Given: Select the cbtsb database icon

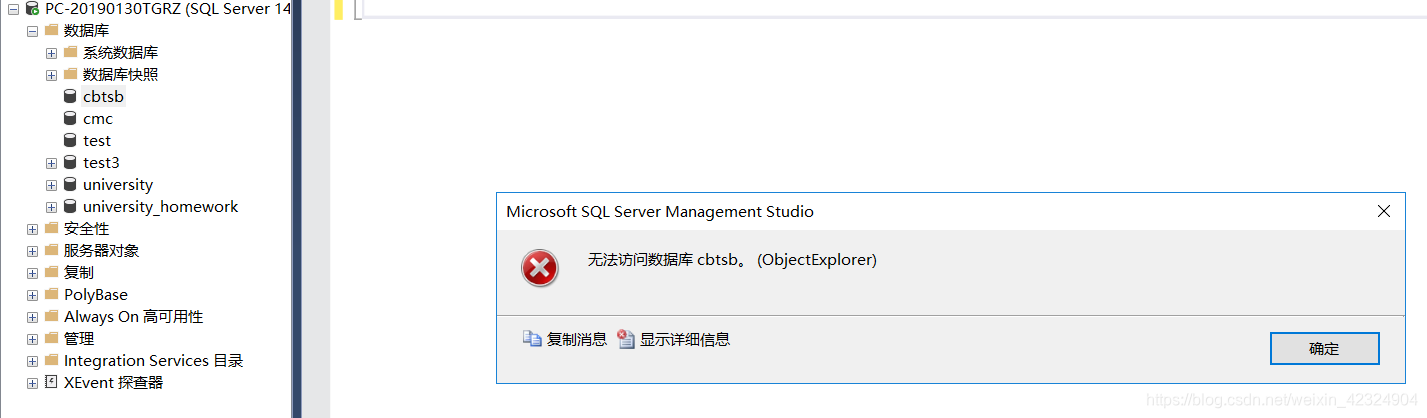Looking at the screenshot, I should (70, 97).
